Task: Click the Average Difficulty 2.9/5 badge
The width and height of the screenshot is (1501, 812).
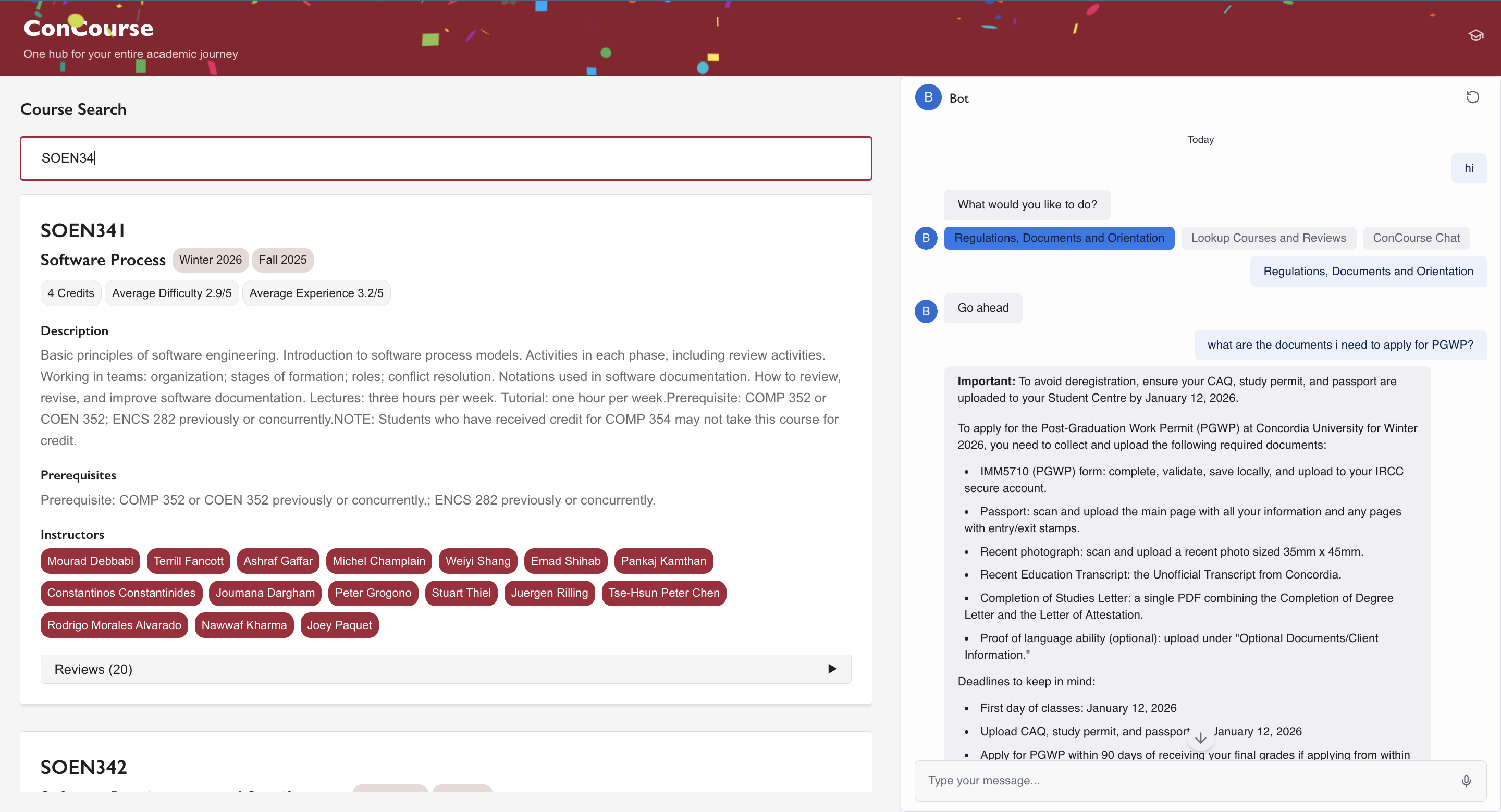Action: tap(171, 293)
